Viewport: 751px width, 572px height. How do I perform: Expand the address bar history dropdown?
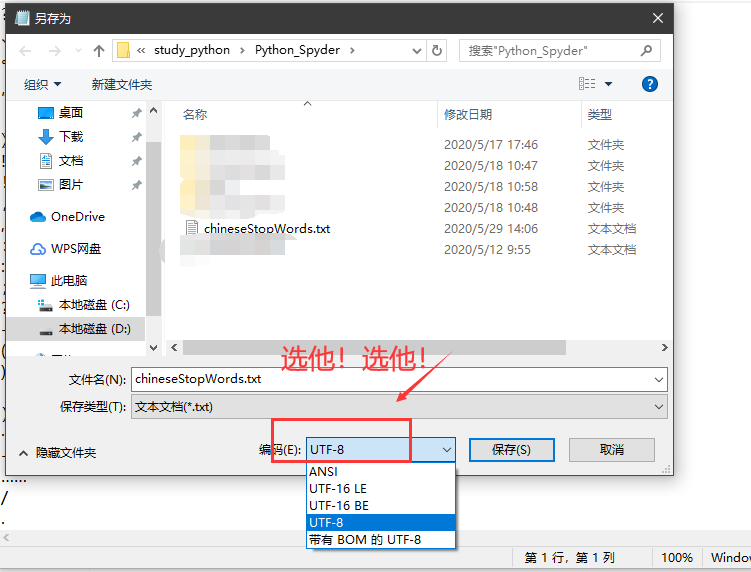[417, 51]
